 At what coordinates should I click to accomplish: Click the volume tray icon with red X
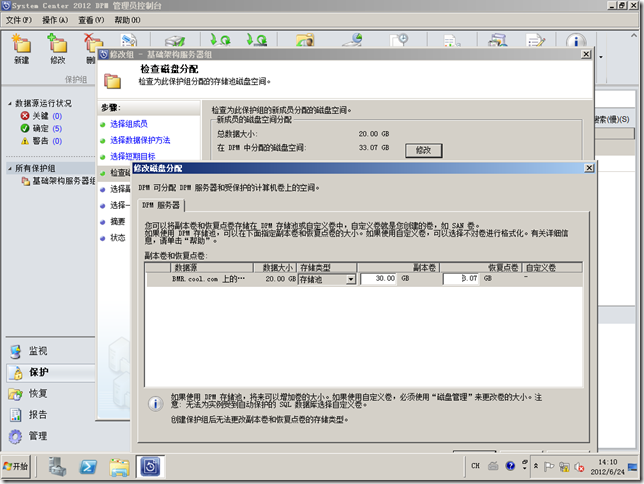(579, 467)
